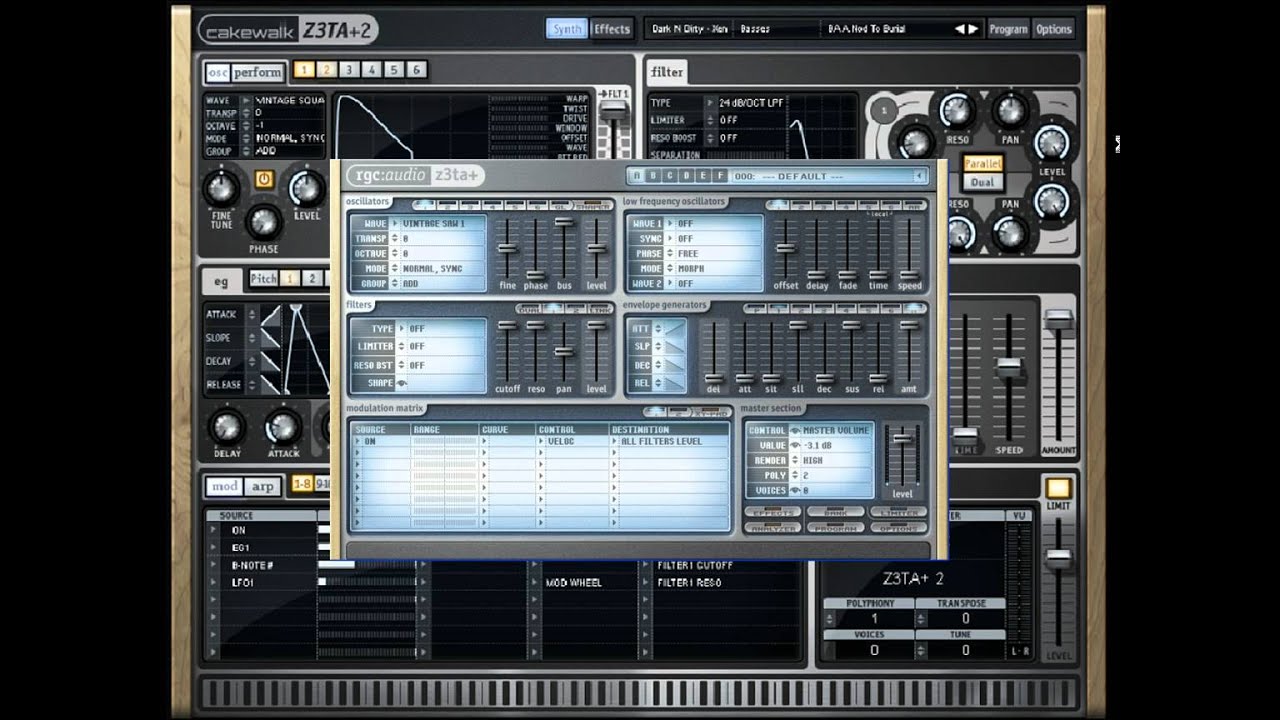The width and height of the screenshot is (1280, 720).
Task: Open WAVE 2 dropdown in z3ta+ LFO
Action: pos(671,284)
